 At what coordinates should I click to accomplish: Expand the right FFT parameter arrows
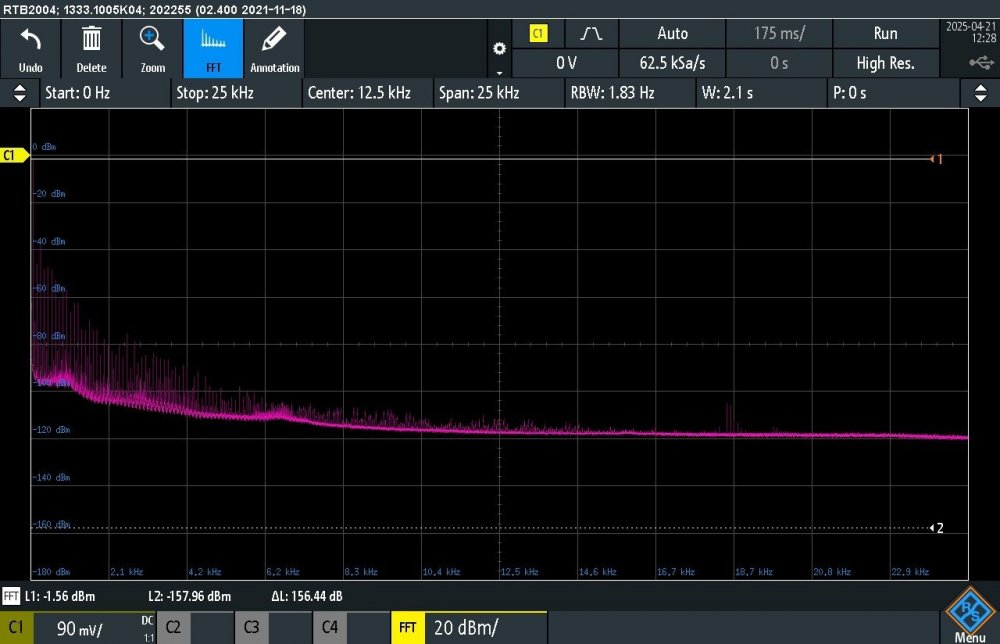(x=980, y=93)
